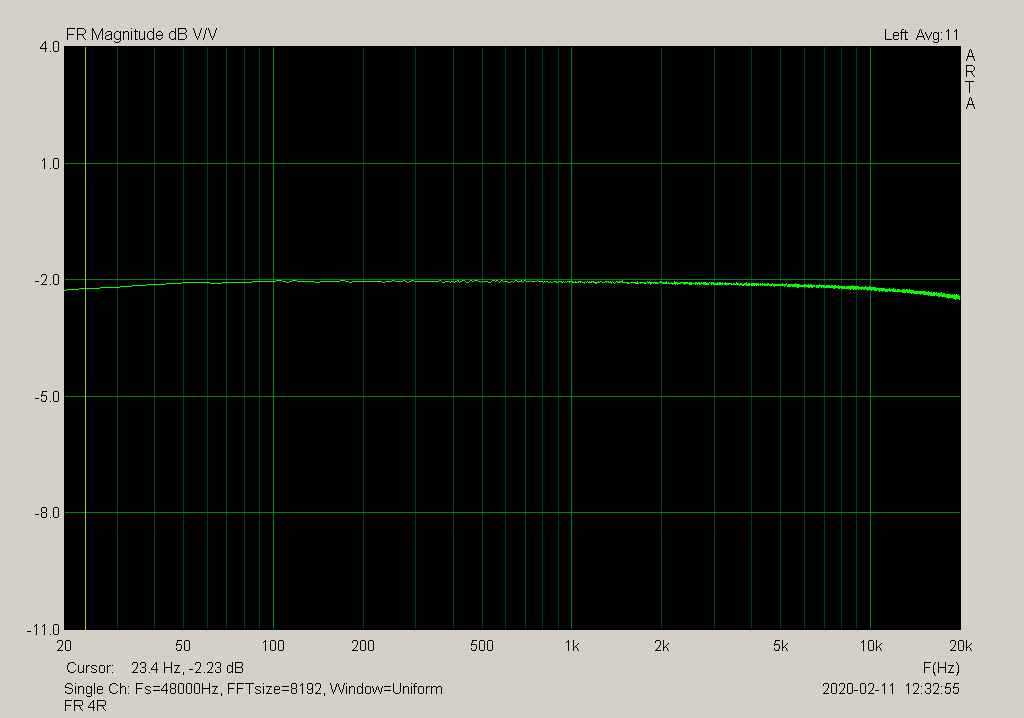Click the 4.0 y-axis label

[50, 47]
